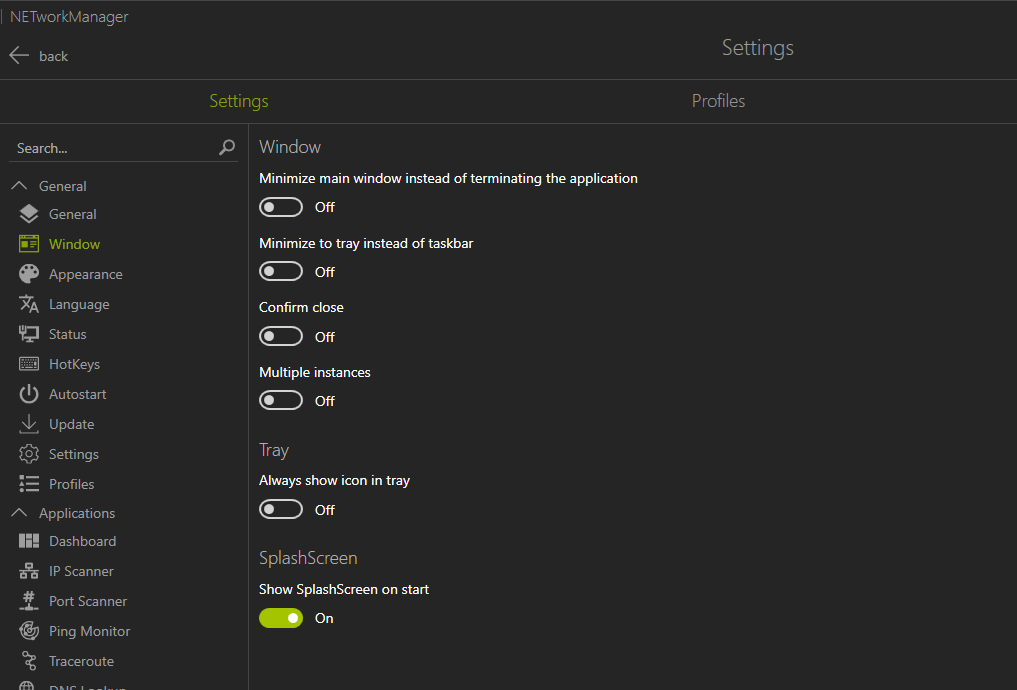
Task: Collapse the Applications sidebar group
Action: 19,513
